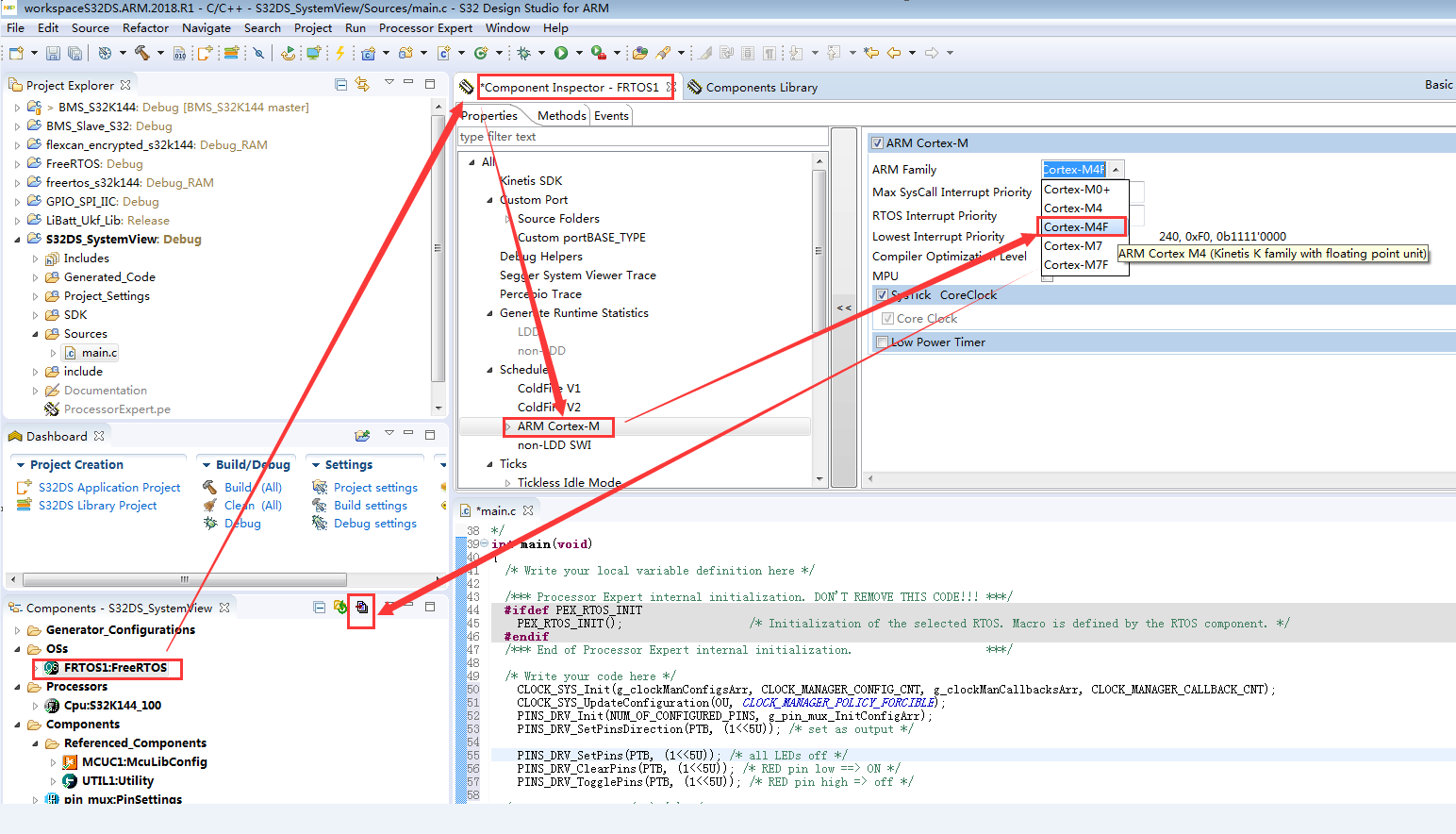The image size is (1456, 834).
Task: Check the Low Power Timer checkbox
Action: pos(881,342)
